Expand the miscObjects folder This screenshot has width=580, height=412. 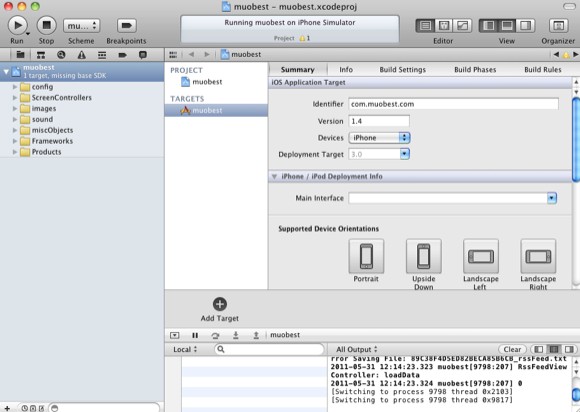pos(15,130)
